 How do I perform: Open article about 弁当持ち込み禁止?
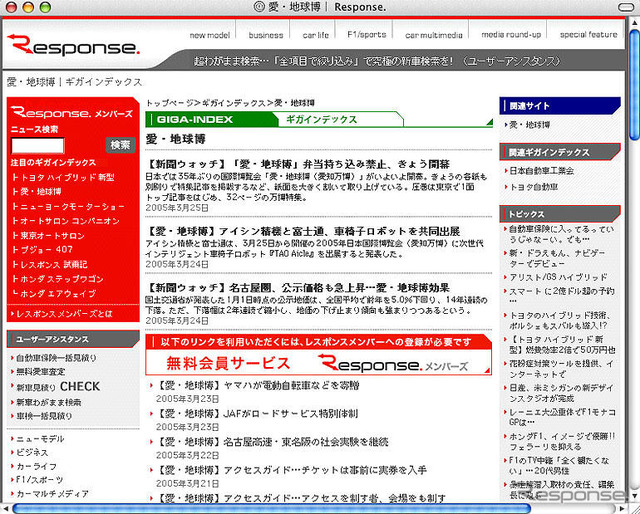(298, 164)
